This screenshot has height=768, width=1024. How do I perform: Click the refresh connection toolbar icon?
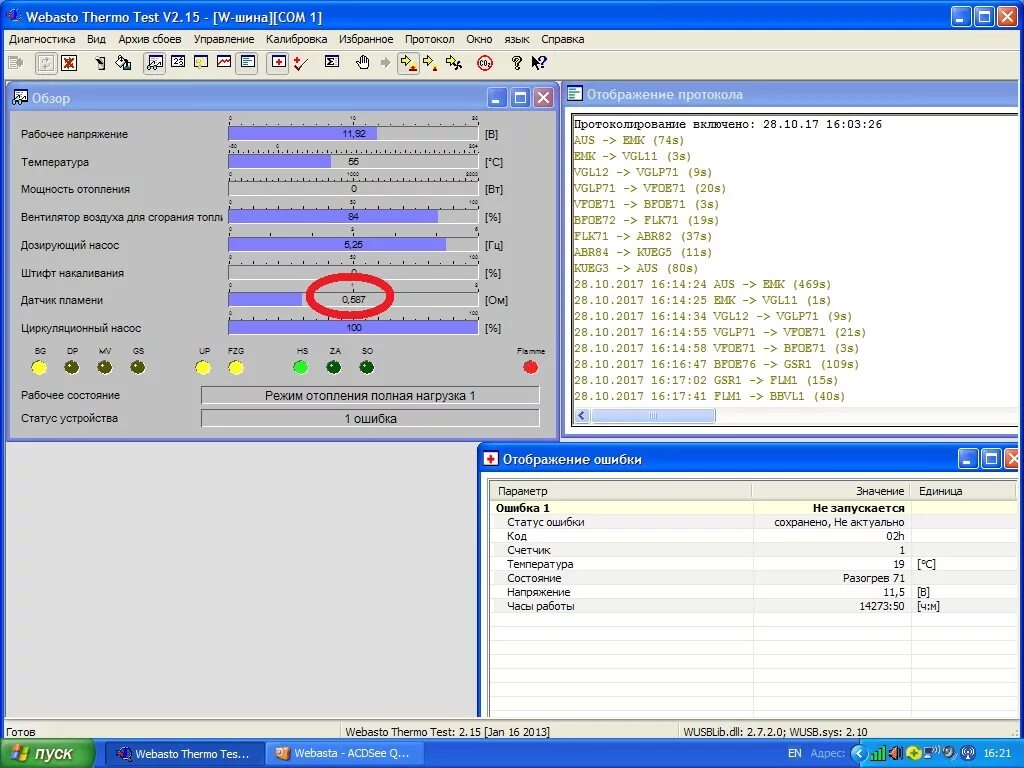point(45,63)
